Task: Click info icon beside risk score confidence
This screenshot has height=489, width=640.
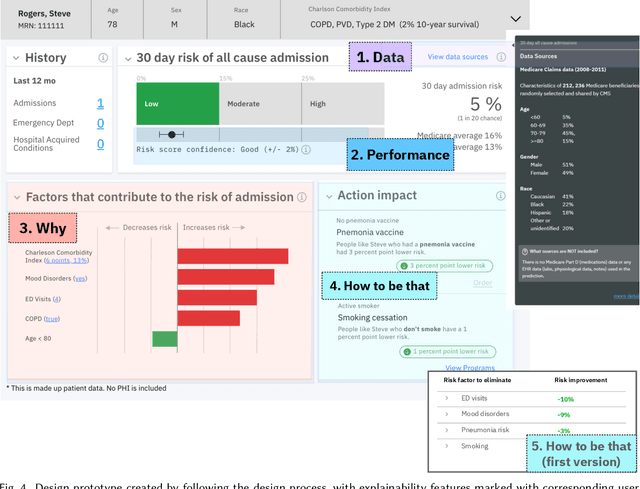Action: [307, 149]
